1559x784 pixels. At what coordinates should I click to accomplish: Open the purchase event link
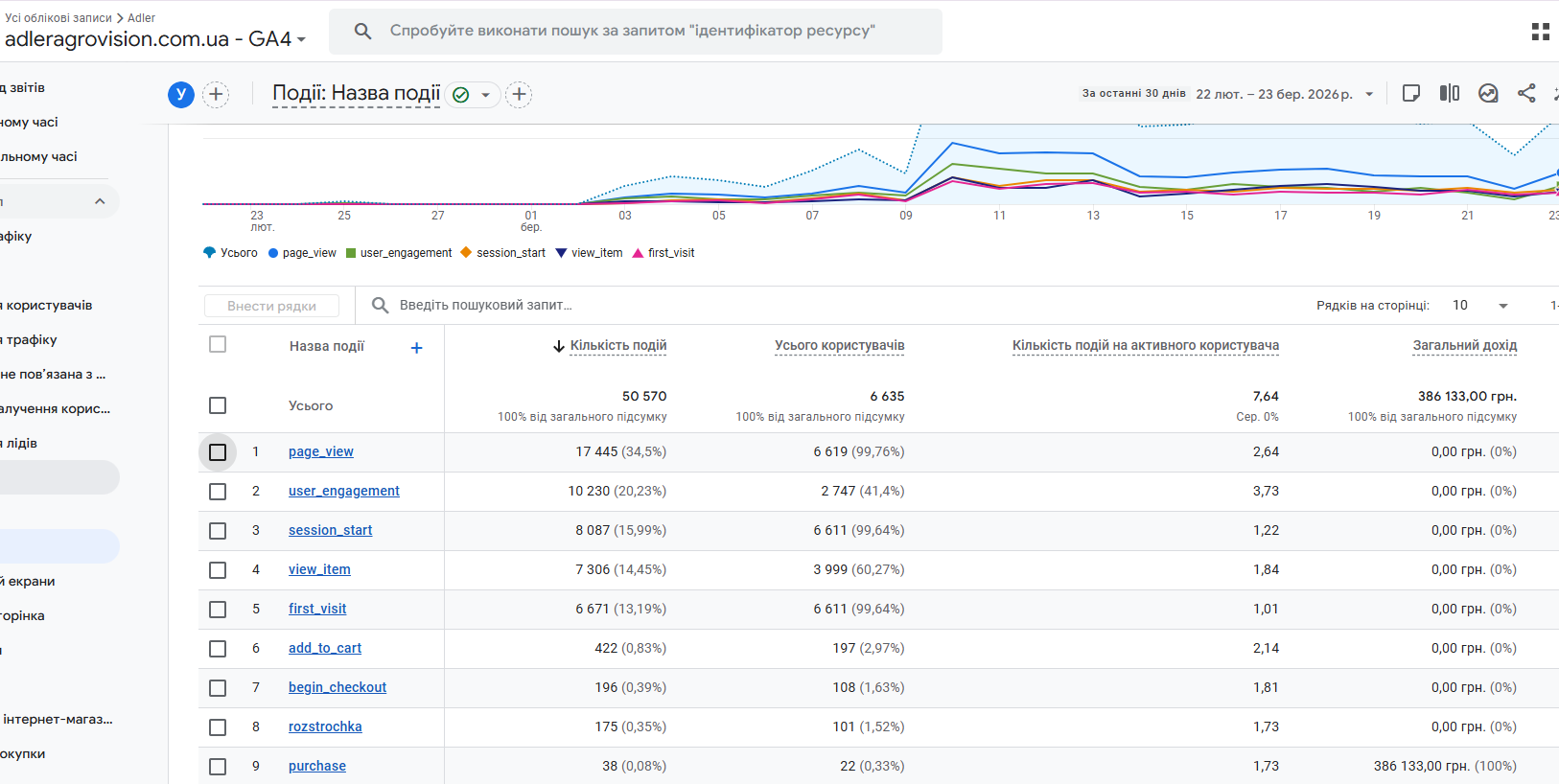317,766
